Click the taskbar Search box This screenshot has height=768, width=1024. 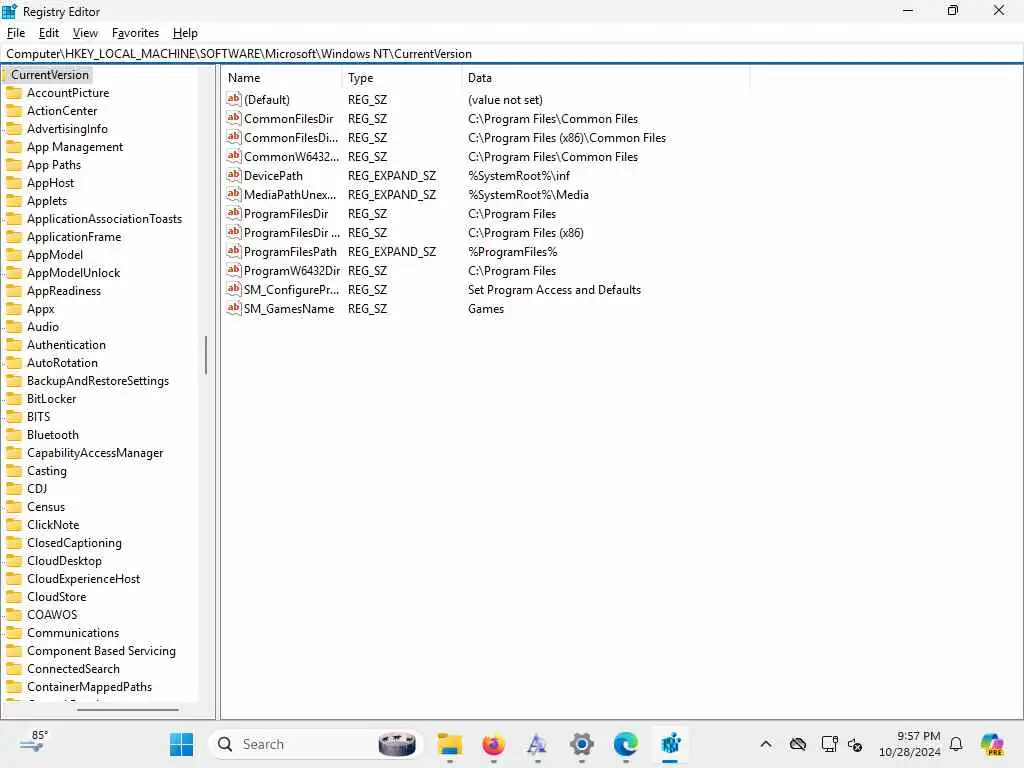tap(315, 744)
